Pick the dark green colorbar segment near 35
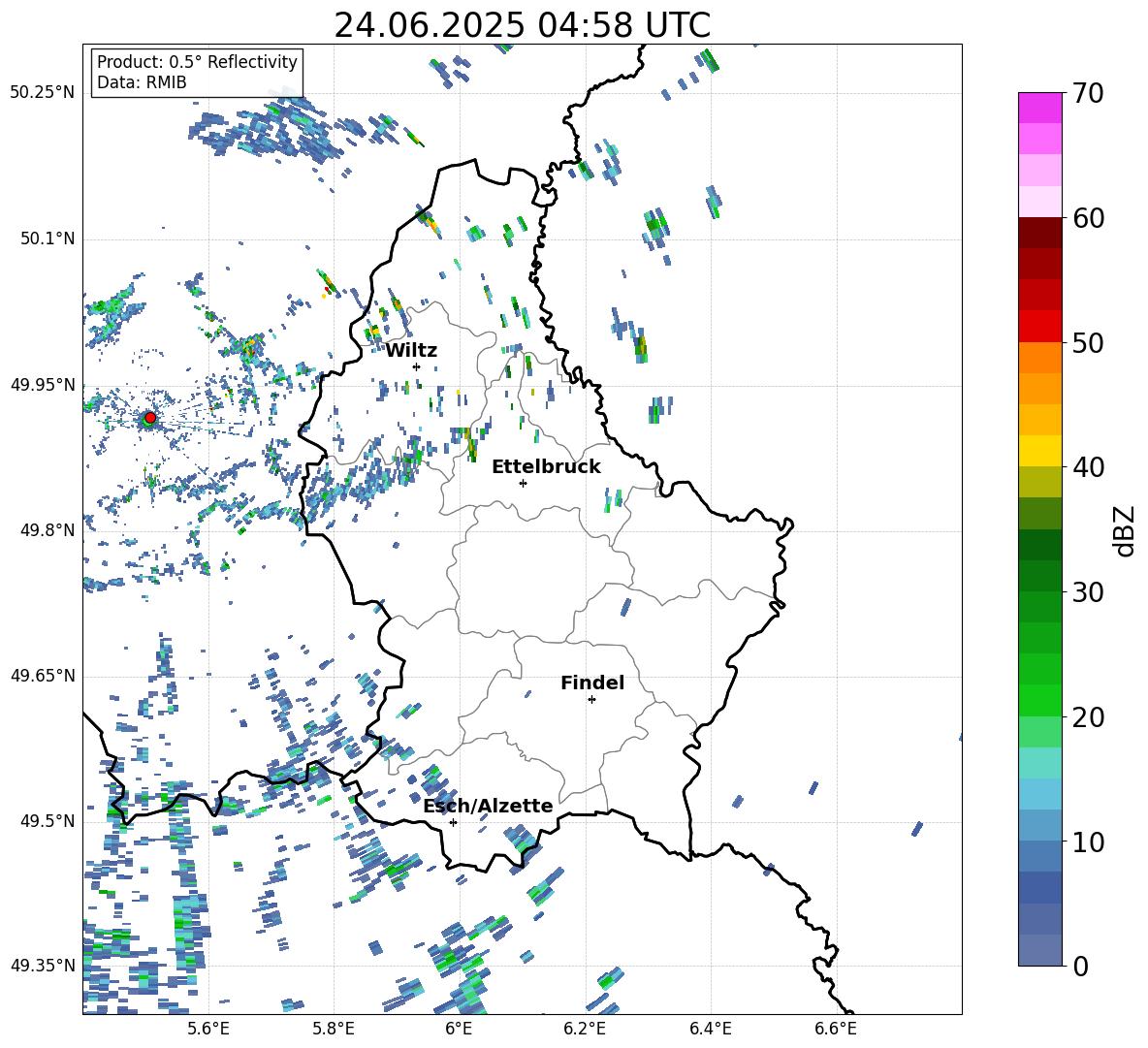 (x=1039, y=545)
